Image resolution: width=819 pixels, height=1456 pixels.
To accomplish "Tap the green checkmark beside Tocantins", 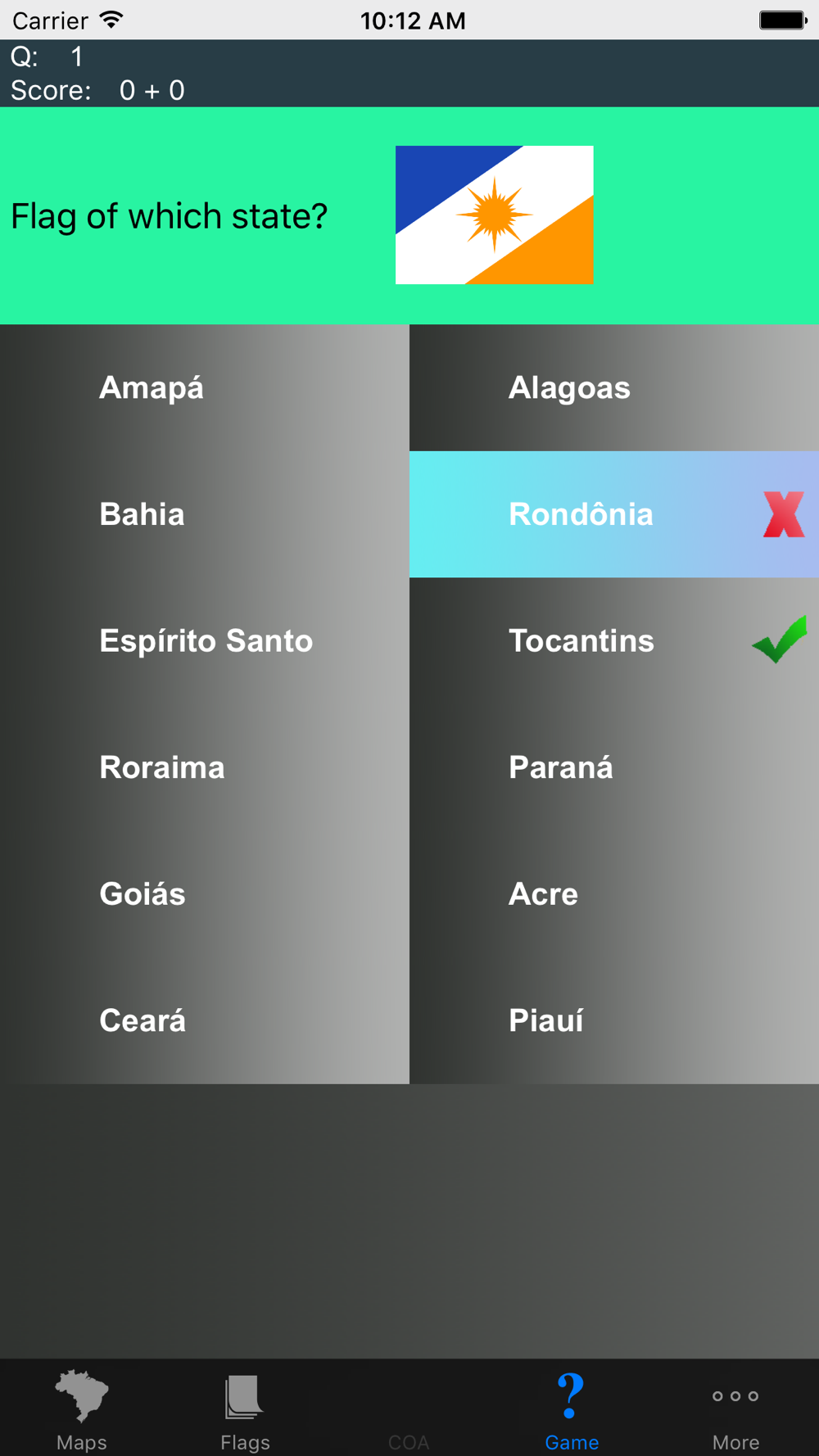I will pos(780,639).
